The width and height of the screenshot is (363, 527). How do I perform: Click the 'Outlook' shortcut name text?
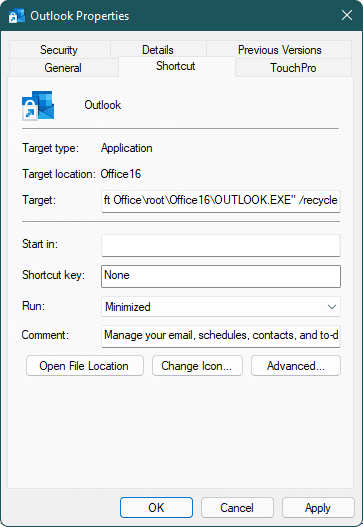tap(103, 105)
